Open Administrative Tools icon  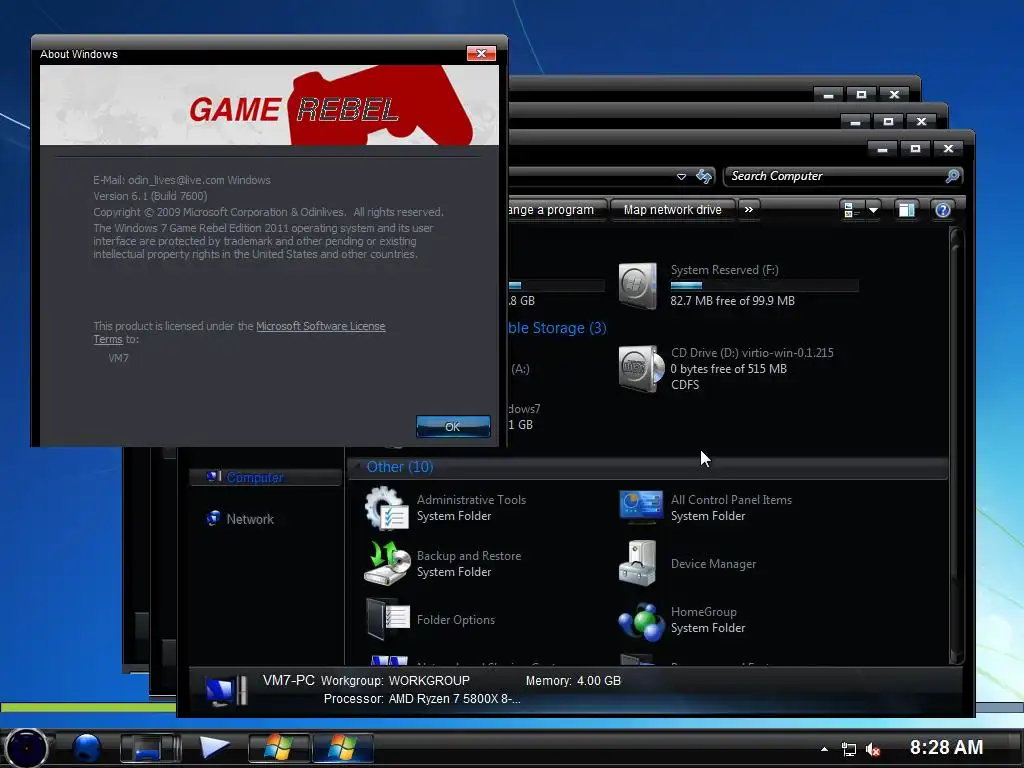(385, 508)
